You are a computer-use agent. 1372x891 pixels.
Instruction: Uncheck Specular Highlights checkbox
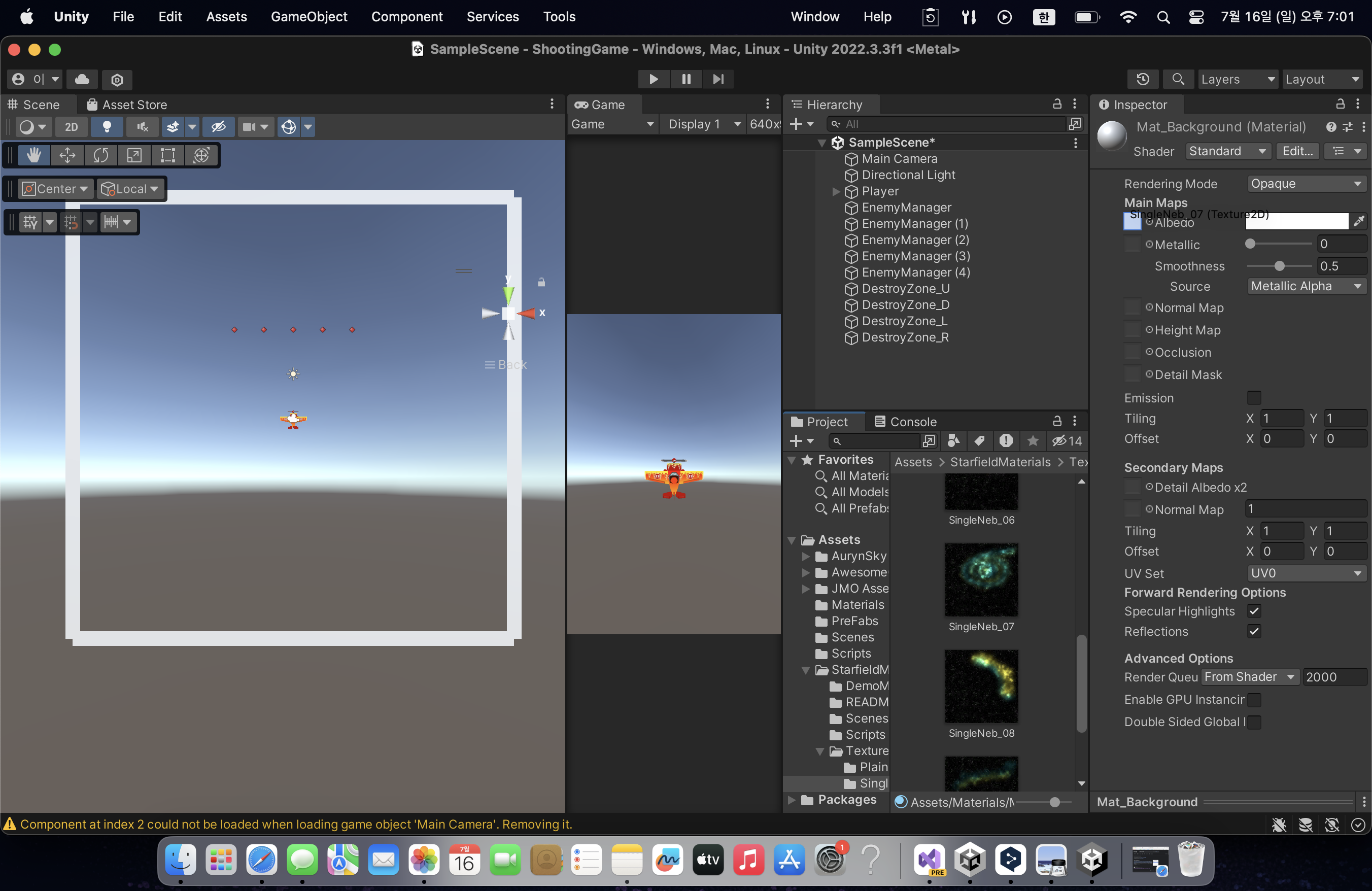[1253, 611]
